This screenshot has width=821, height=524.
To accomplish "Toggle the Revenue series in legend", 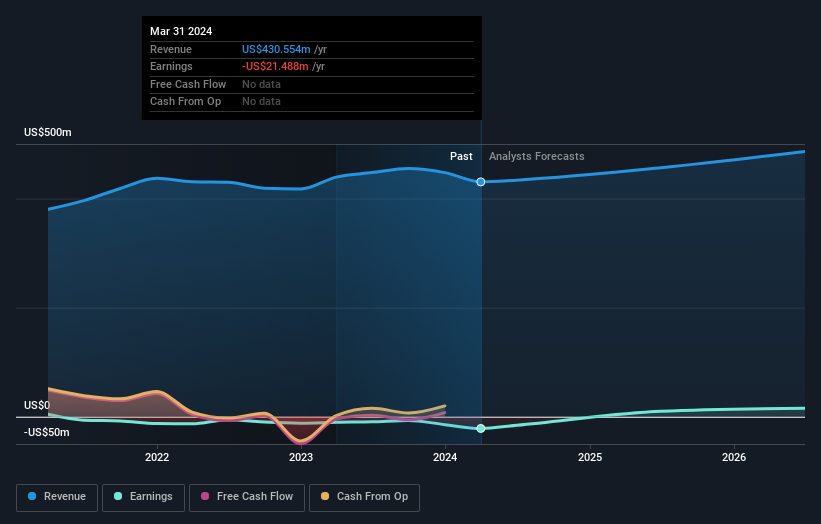I will point(57,497).
